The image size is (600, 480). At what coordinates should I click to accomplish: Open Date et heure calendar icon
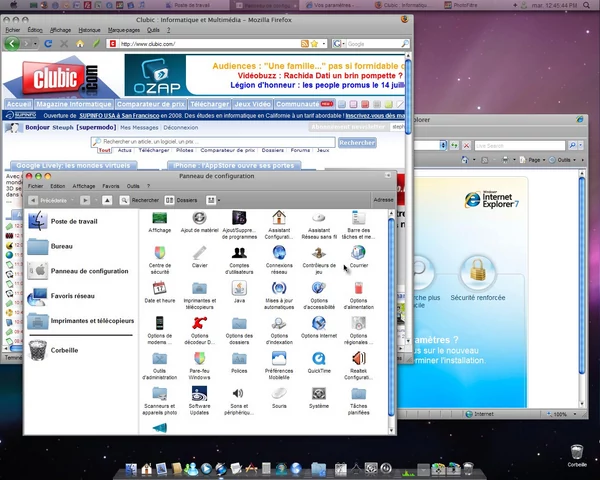click(160, 288)
